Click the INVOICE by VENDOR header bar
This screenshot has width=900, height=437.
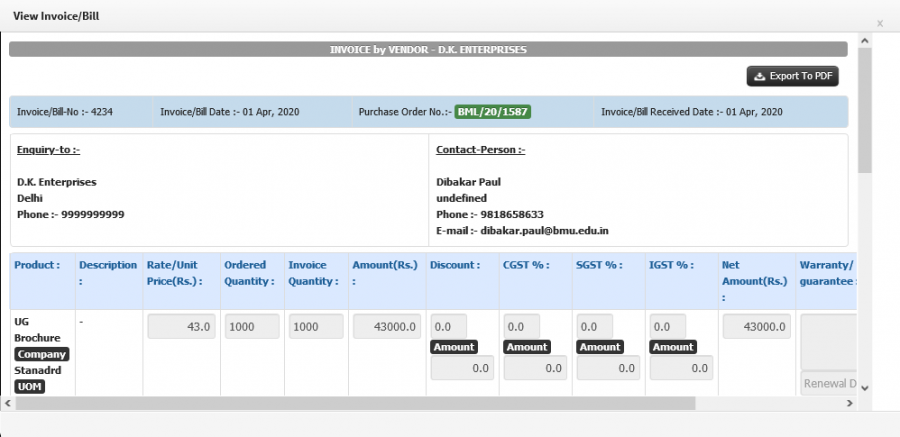click(428, 49)
